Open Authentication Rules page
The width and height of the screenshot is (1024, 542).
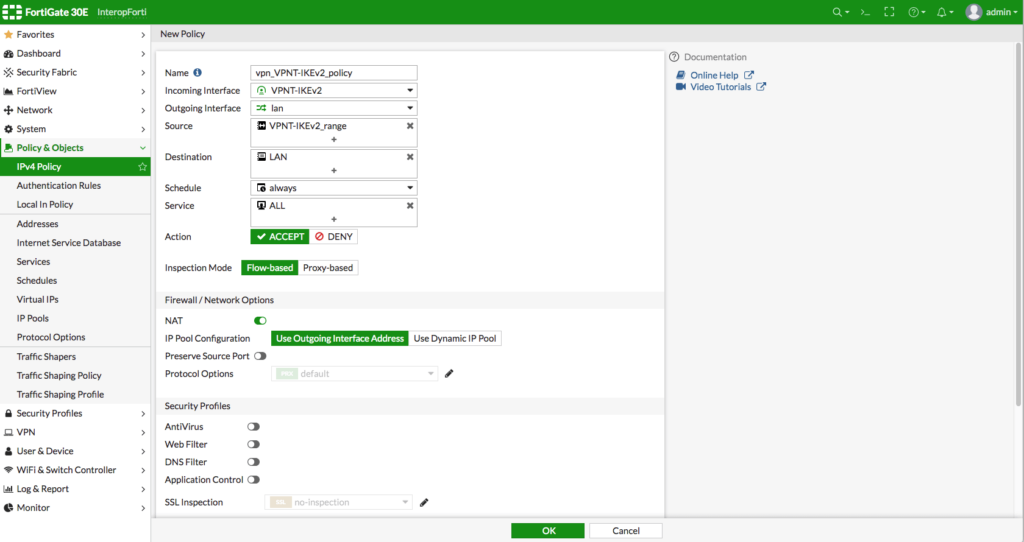(59, 185)
